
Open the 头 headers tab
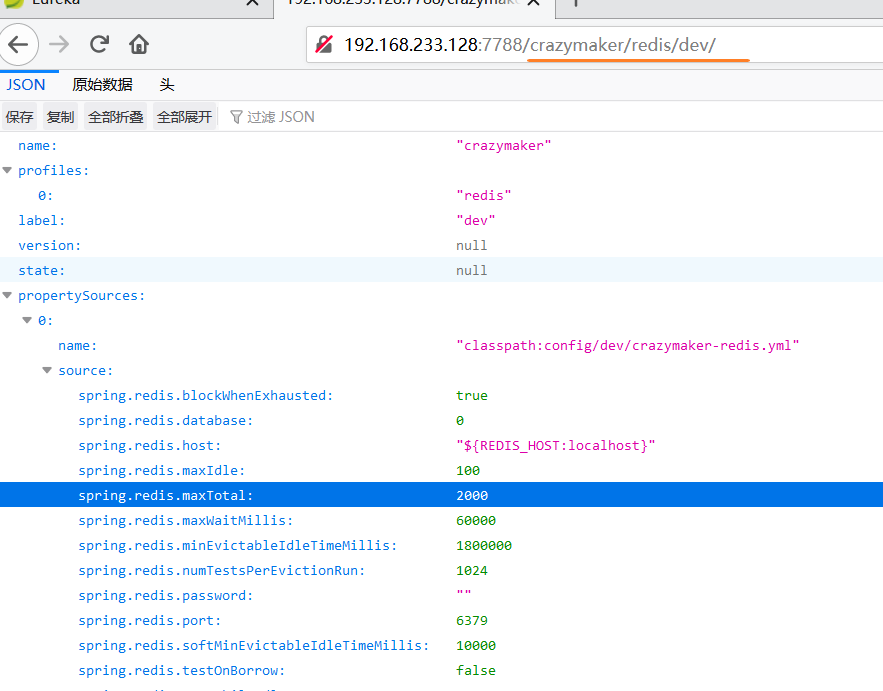click(x=167, y=85)
